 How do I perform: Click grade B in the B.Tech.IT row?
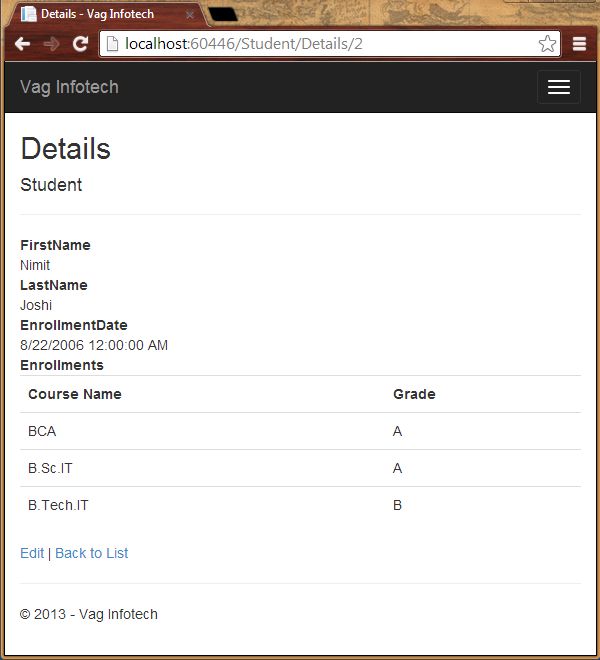click(397, 505)
